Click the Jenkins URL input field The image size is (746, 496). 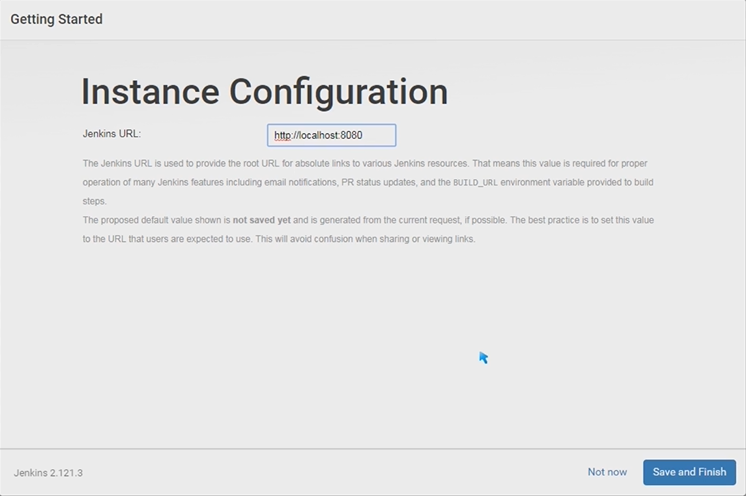[331, 135]
